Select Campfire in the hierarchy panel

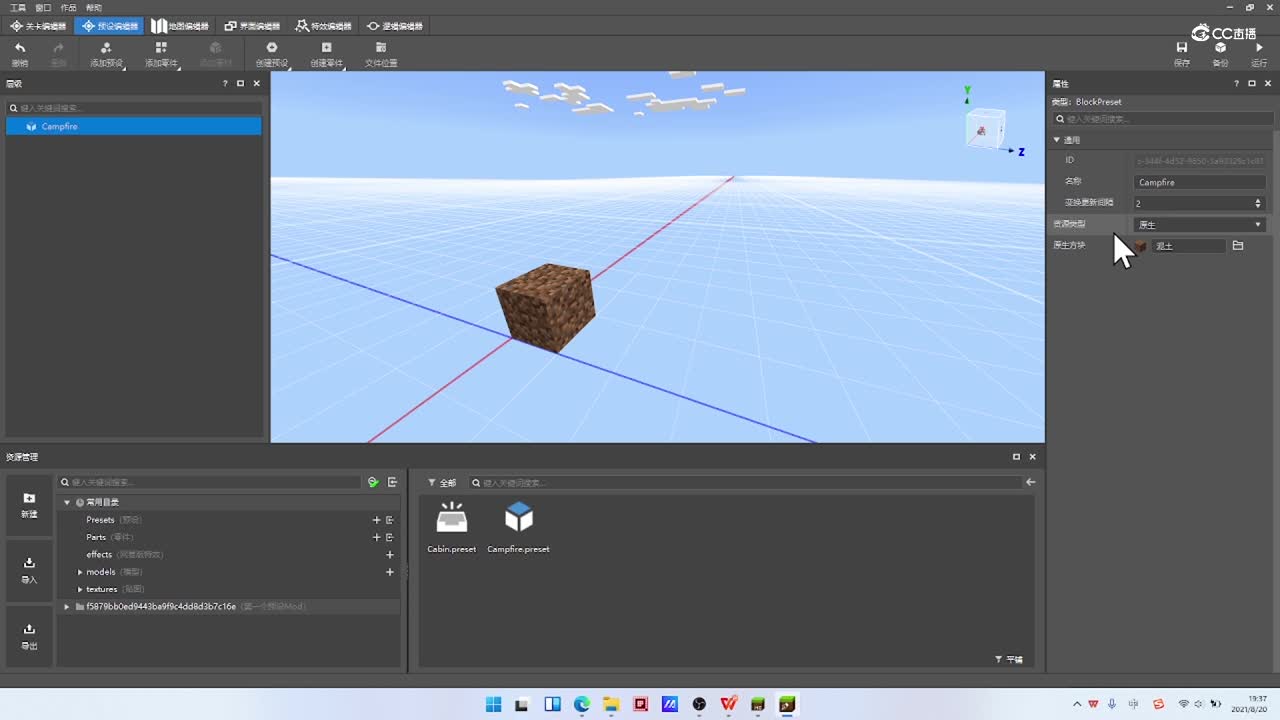[x=60, y=127]
